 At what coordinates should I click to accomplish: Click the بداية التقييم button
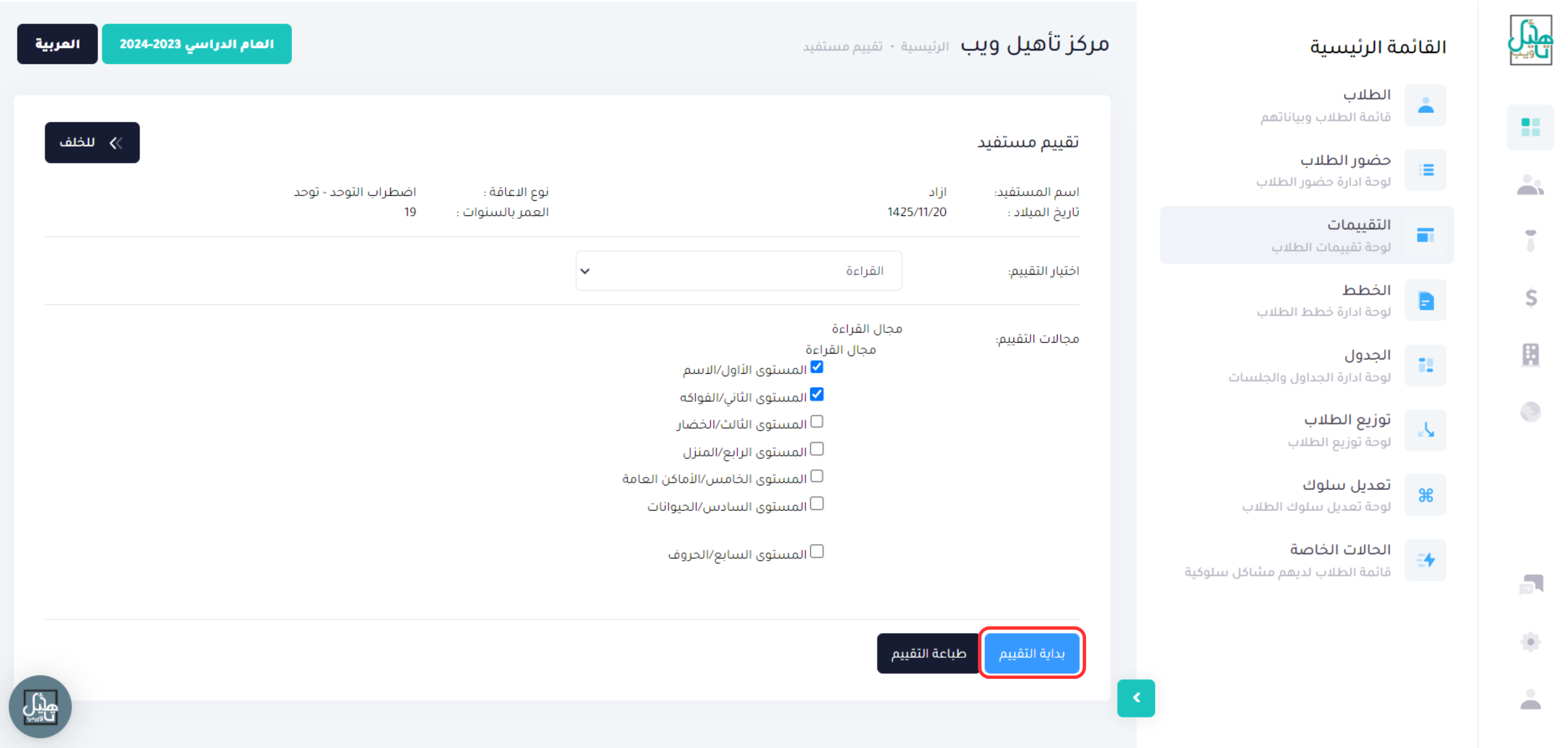[1032, 654]
